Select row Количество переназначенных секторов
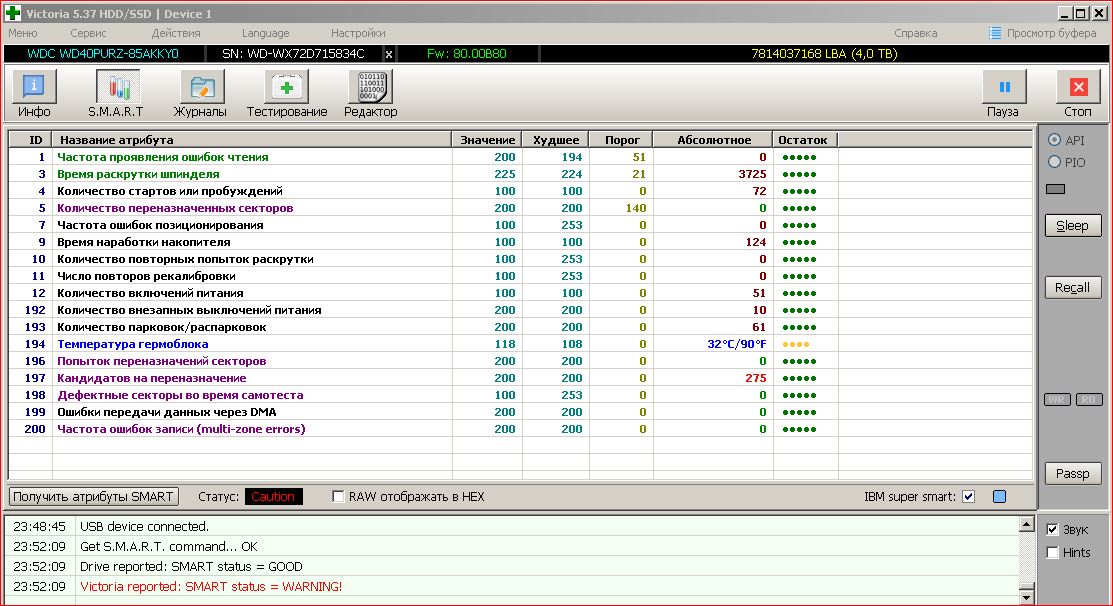Image resolution: width=1113 pixels, height=606 pixels. click(520, 208)
